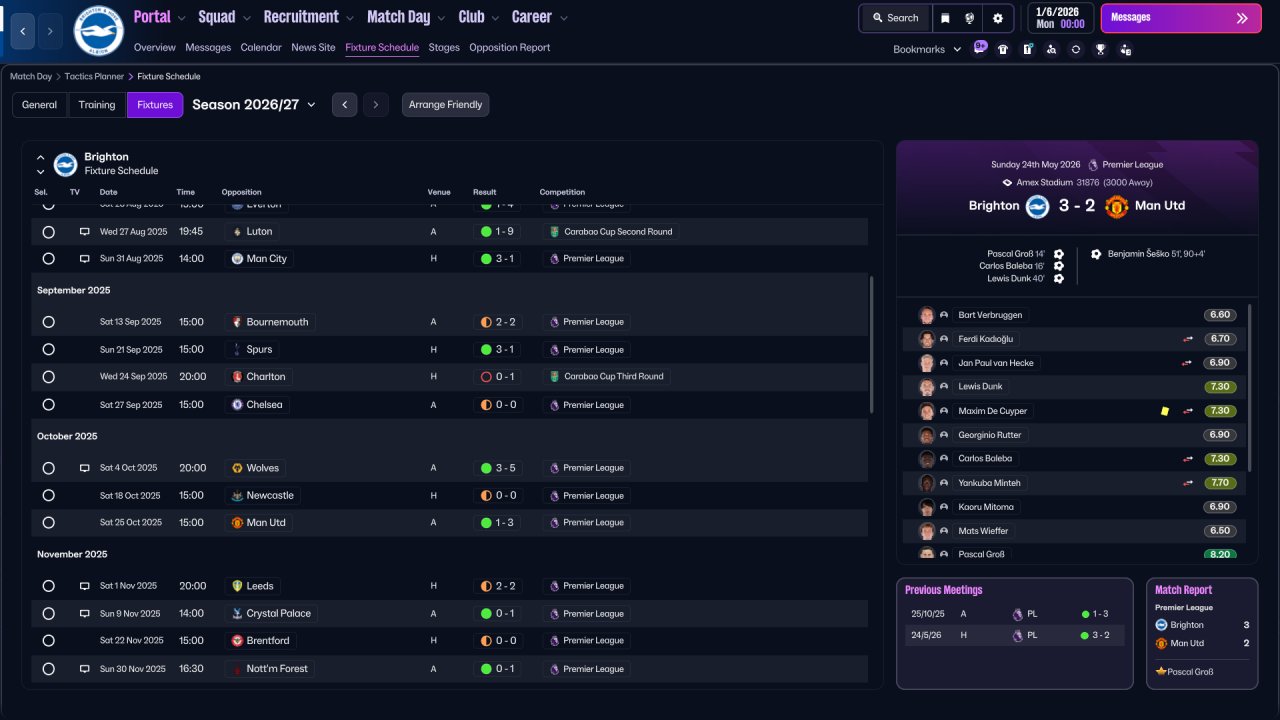Click the shirt icon in bookmarks bar
1280x720 pixels.
click(x=1003, y=49)
